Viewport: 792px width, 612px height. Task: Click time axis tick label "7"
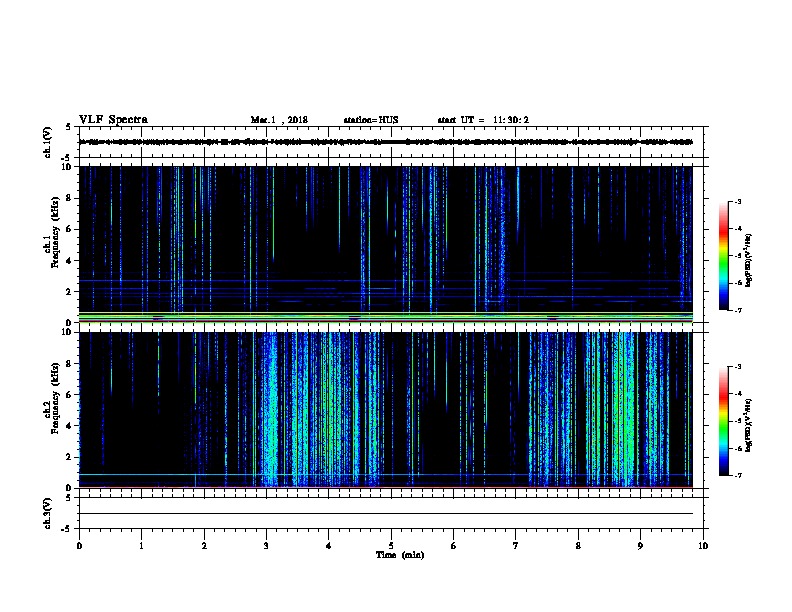tap(516, 546)
